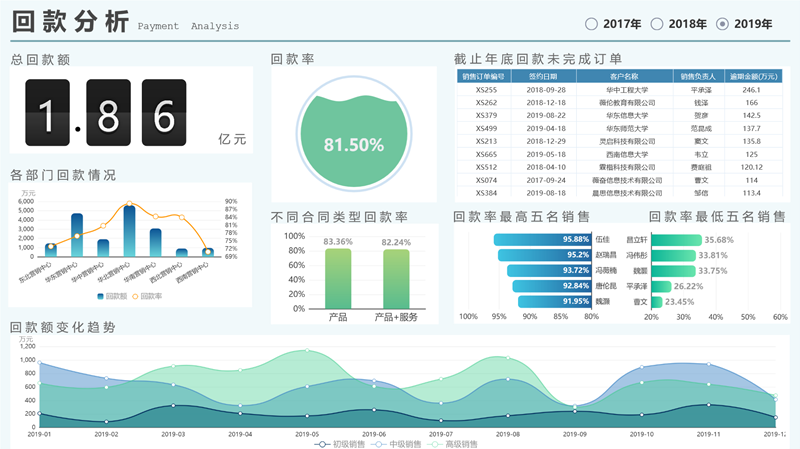The image size is (800, 449).
Task: Toggle 回款额 legend icon in department chart
Action: 102,297
